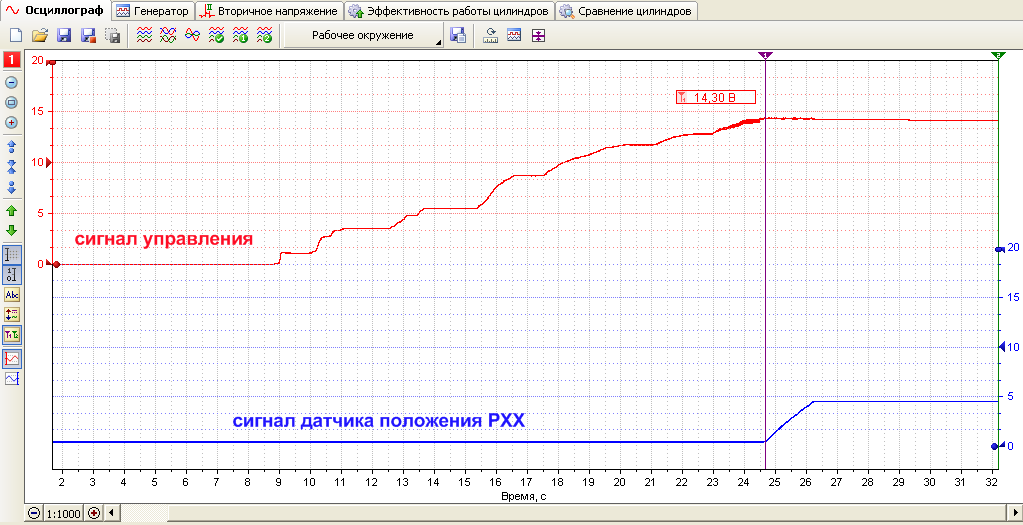Open the Генератор tab

(x=154, y=11)
